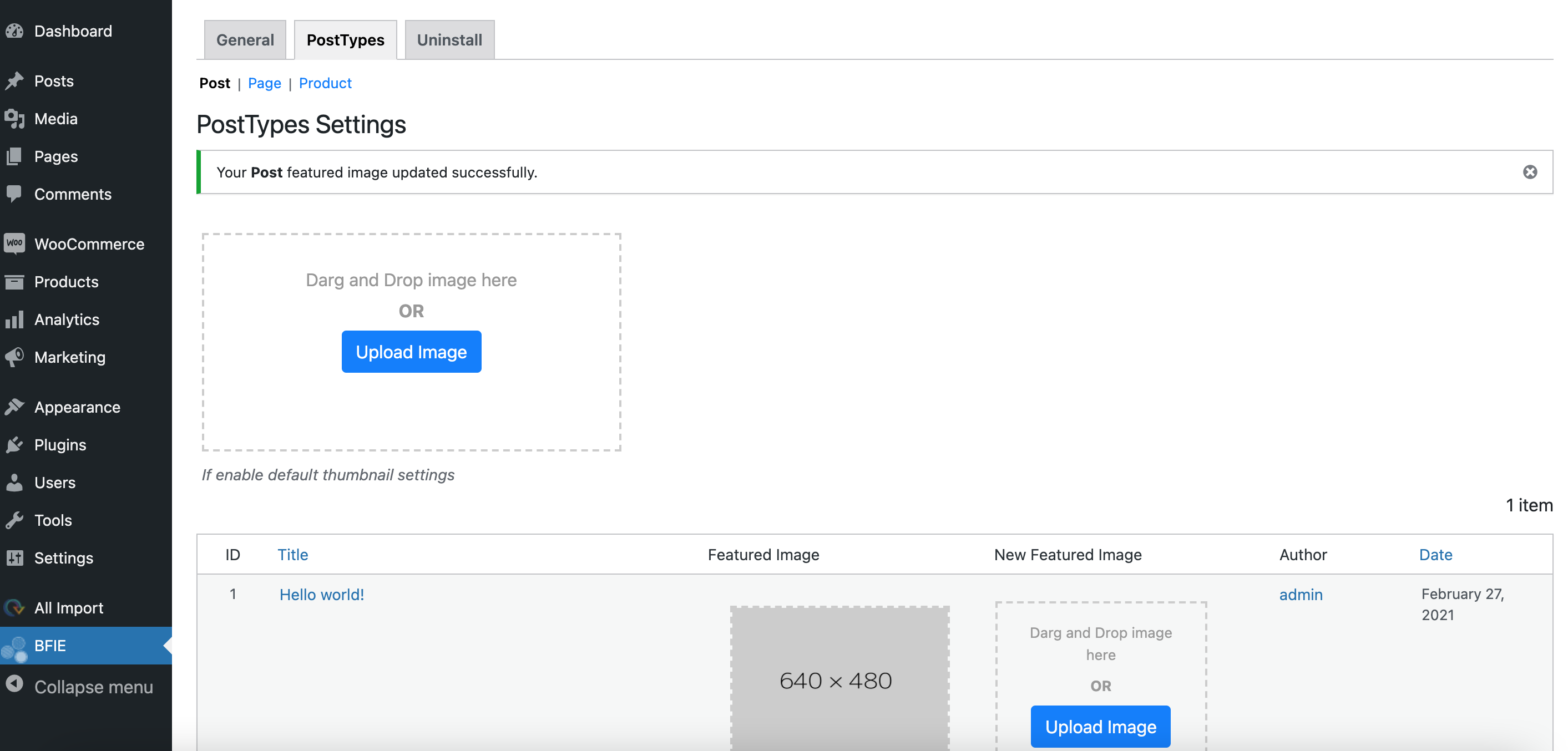Sort the table by Date column
Viewport: 1568px width, 751px height.
1435,555
